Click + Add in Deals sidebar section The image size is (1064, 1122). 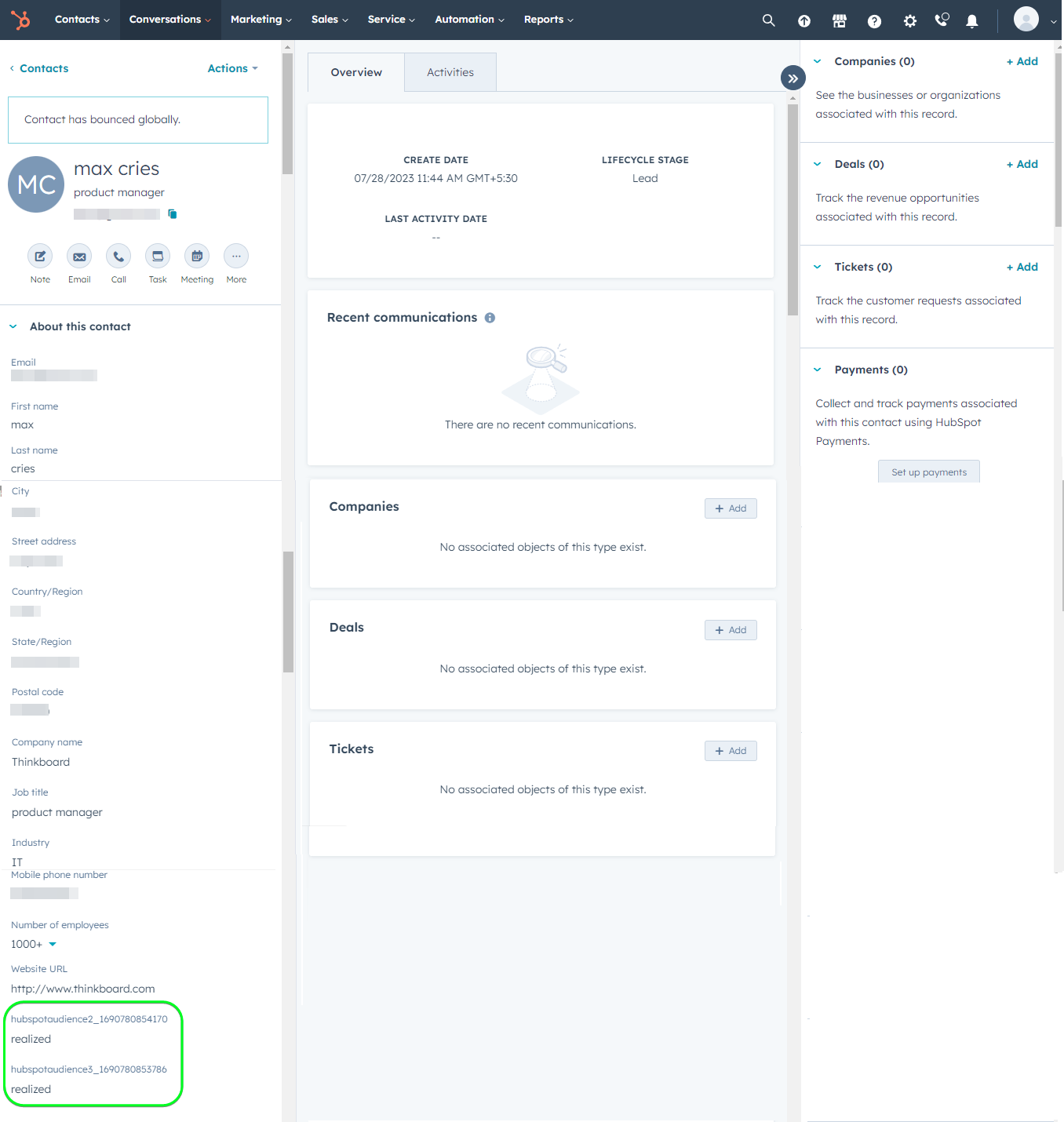pos(1022,164)
